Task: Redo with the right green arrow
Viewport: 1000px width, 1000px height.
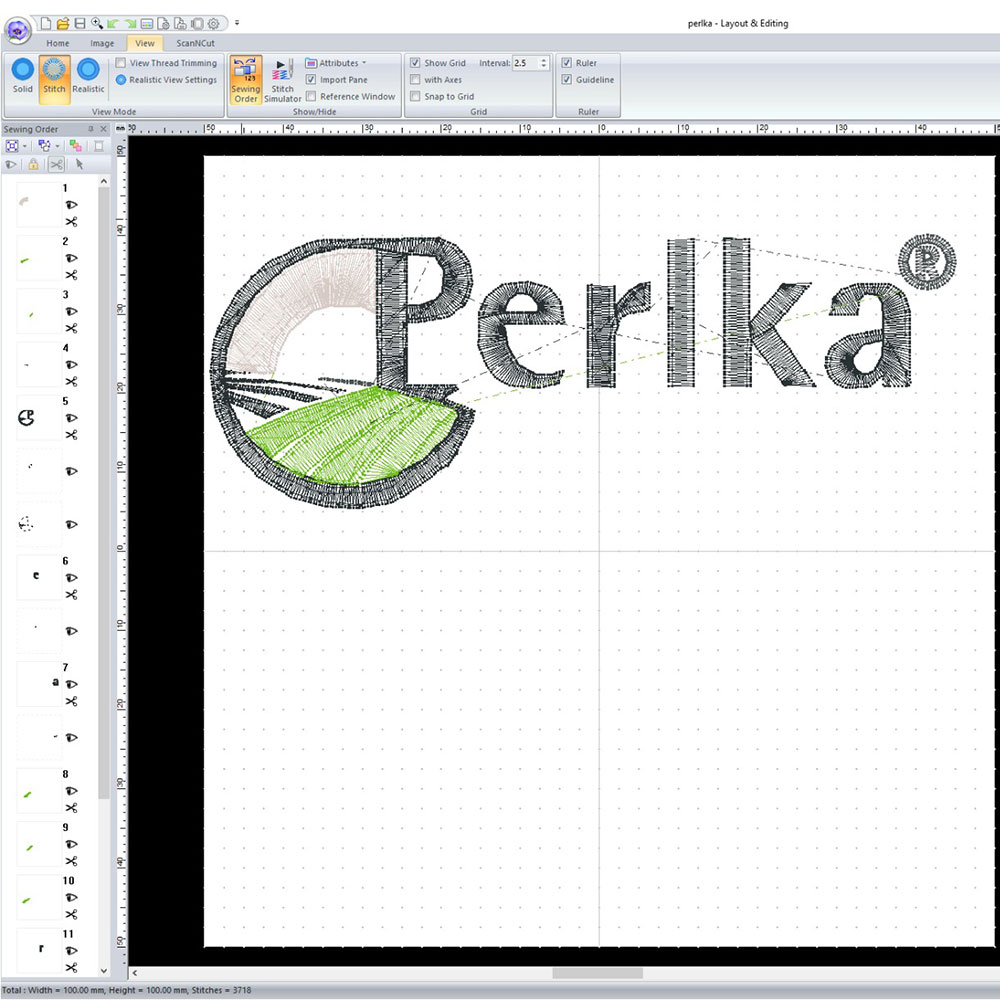Action: tap(130, 24)
